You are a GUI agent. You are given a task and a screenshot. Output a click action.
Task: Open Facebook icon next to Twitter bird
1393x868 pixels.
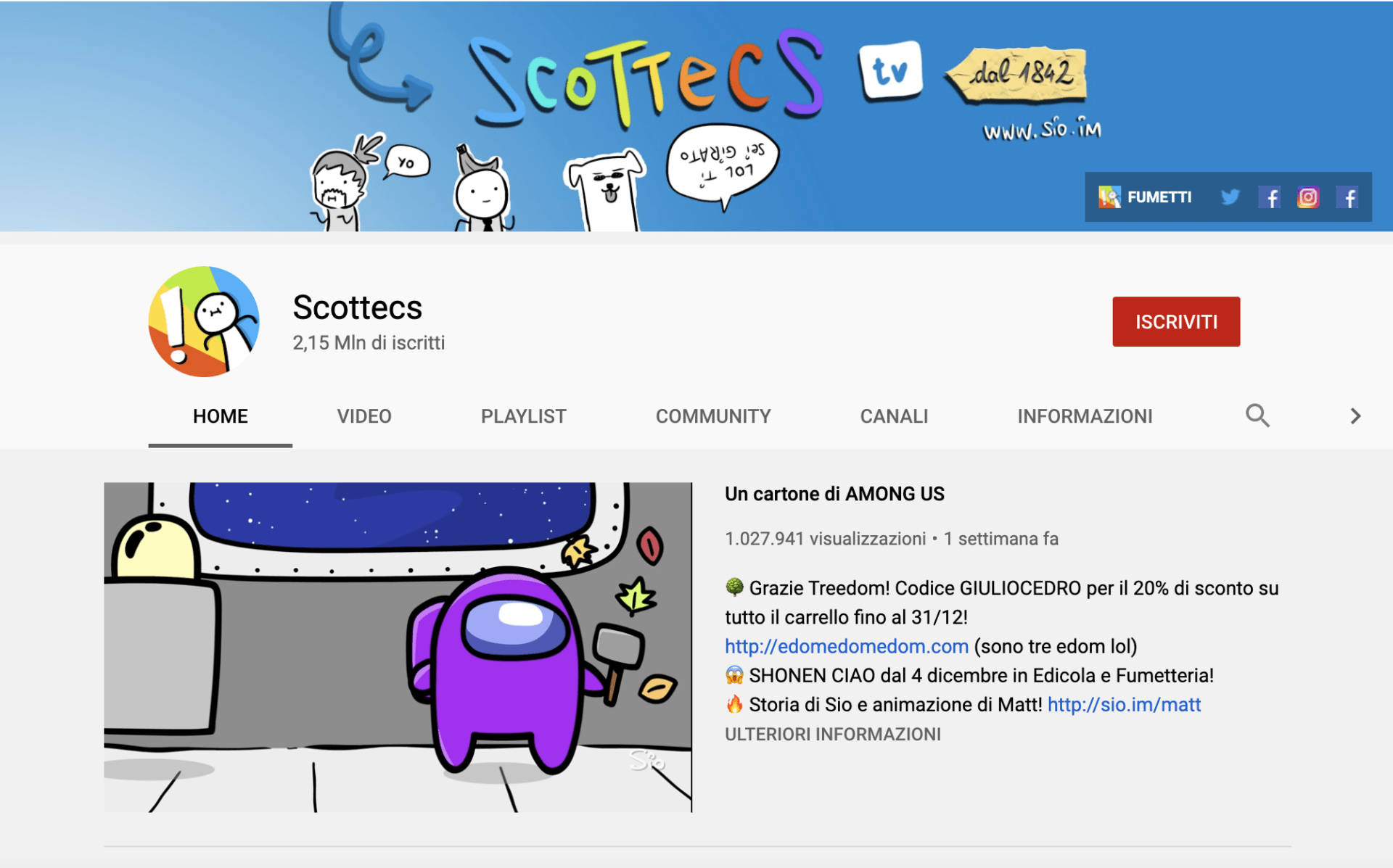1269,197
